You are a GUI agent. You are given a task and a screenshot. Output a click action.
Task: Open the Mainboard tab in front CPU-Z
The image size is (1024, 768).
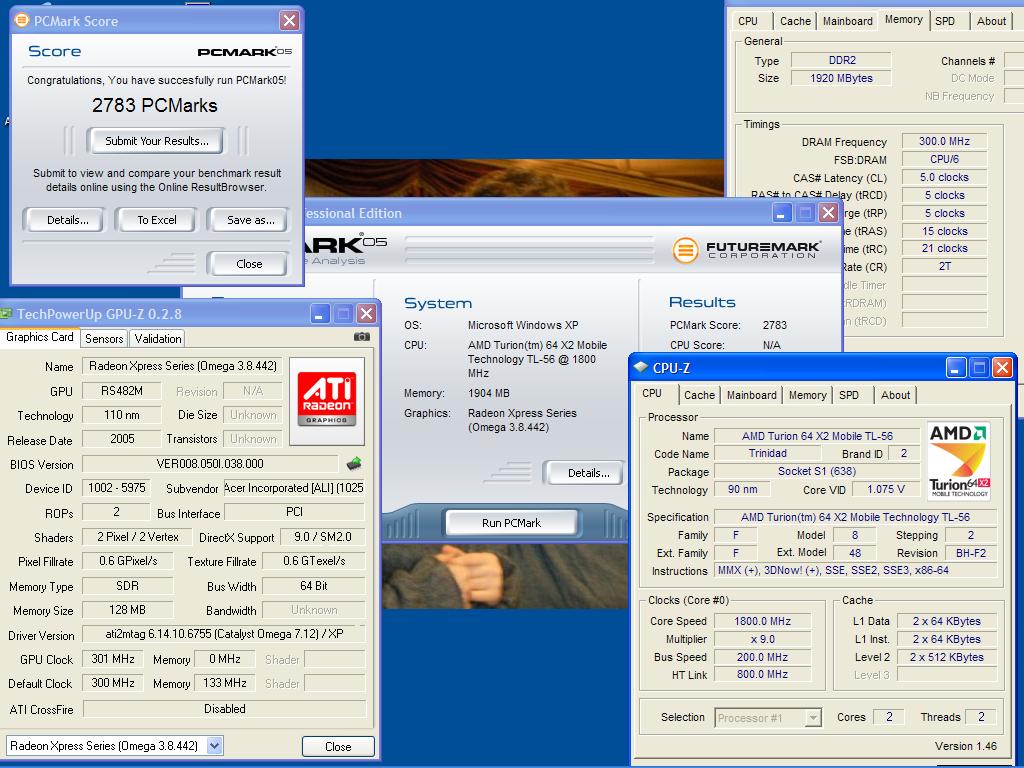751,395
